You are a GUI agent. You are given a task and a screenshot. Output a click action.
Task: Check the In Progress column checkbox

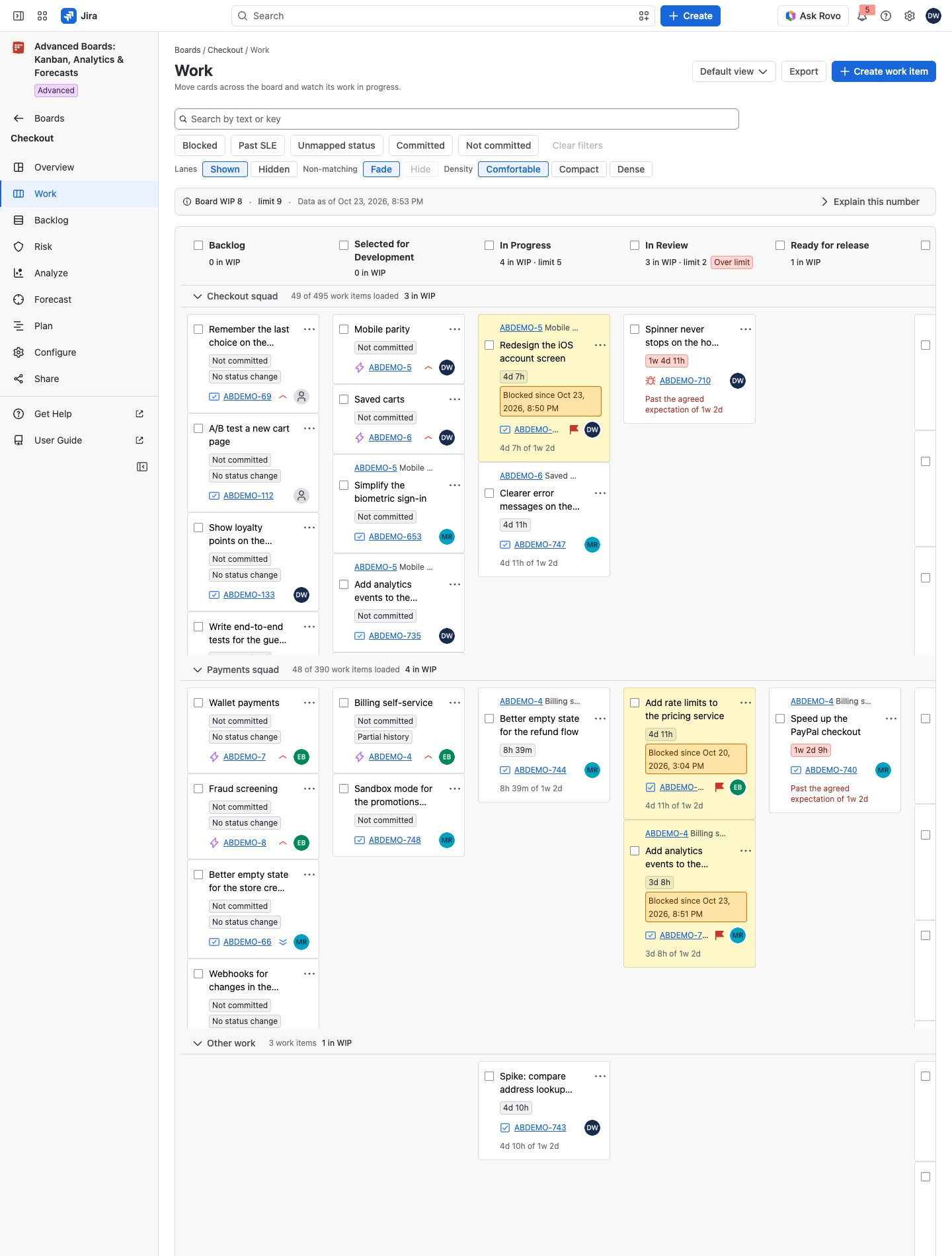click(489, 245)
